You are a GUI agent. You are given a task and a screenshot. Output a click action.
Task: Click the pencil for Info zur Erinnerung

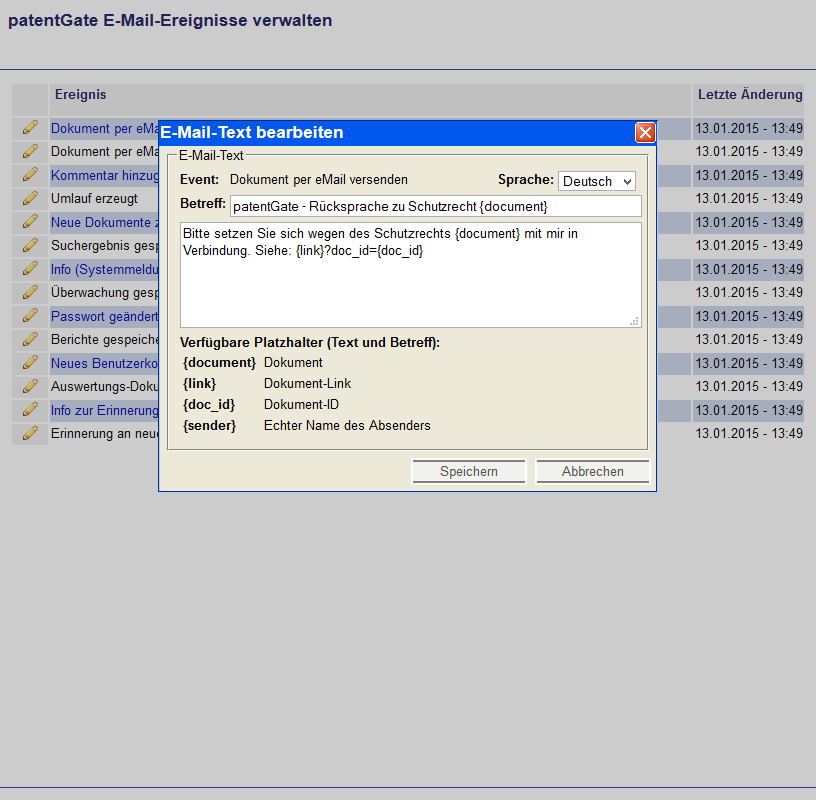[30, 410]
